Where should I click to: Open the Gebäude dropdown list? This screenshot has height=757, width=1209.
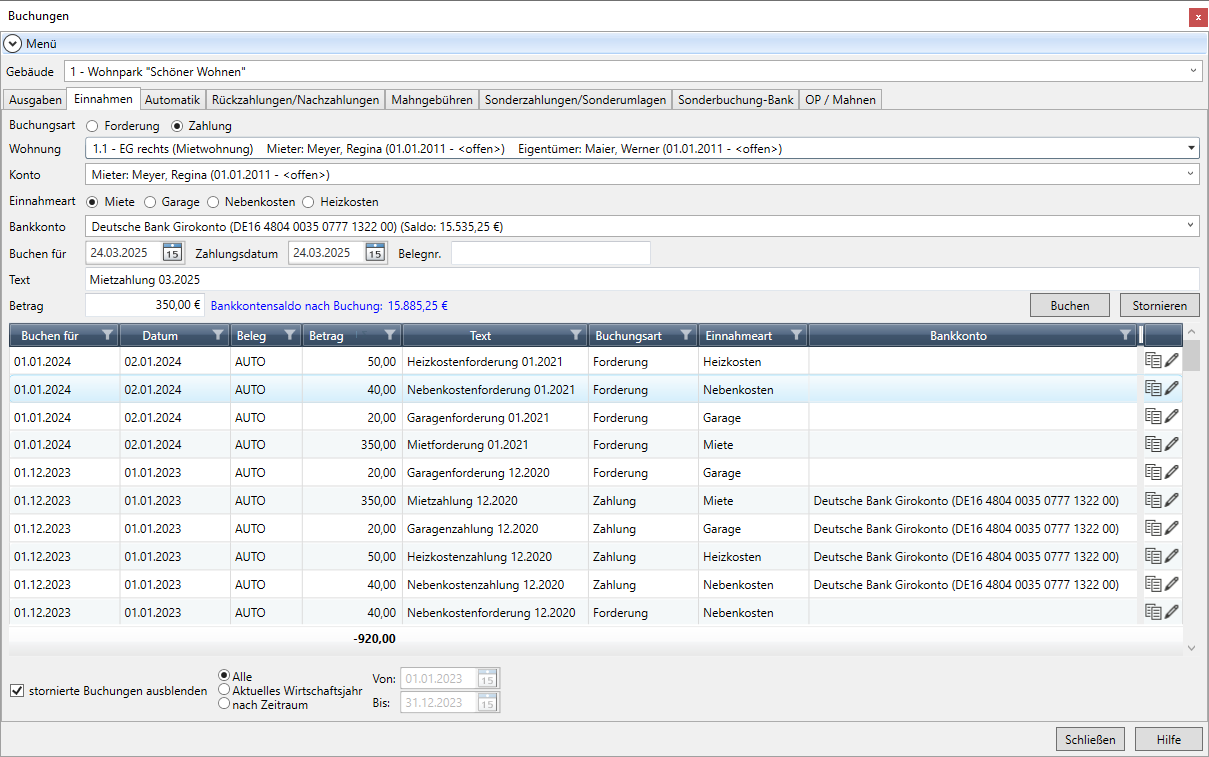[1193, 72]
